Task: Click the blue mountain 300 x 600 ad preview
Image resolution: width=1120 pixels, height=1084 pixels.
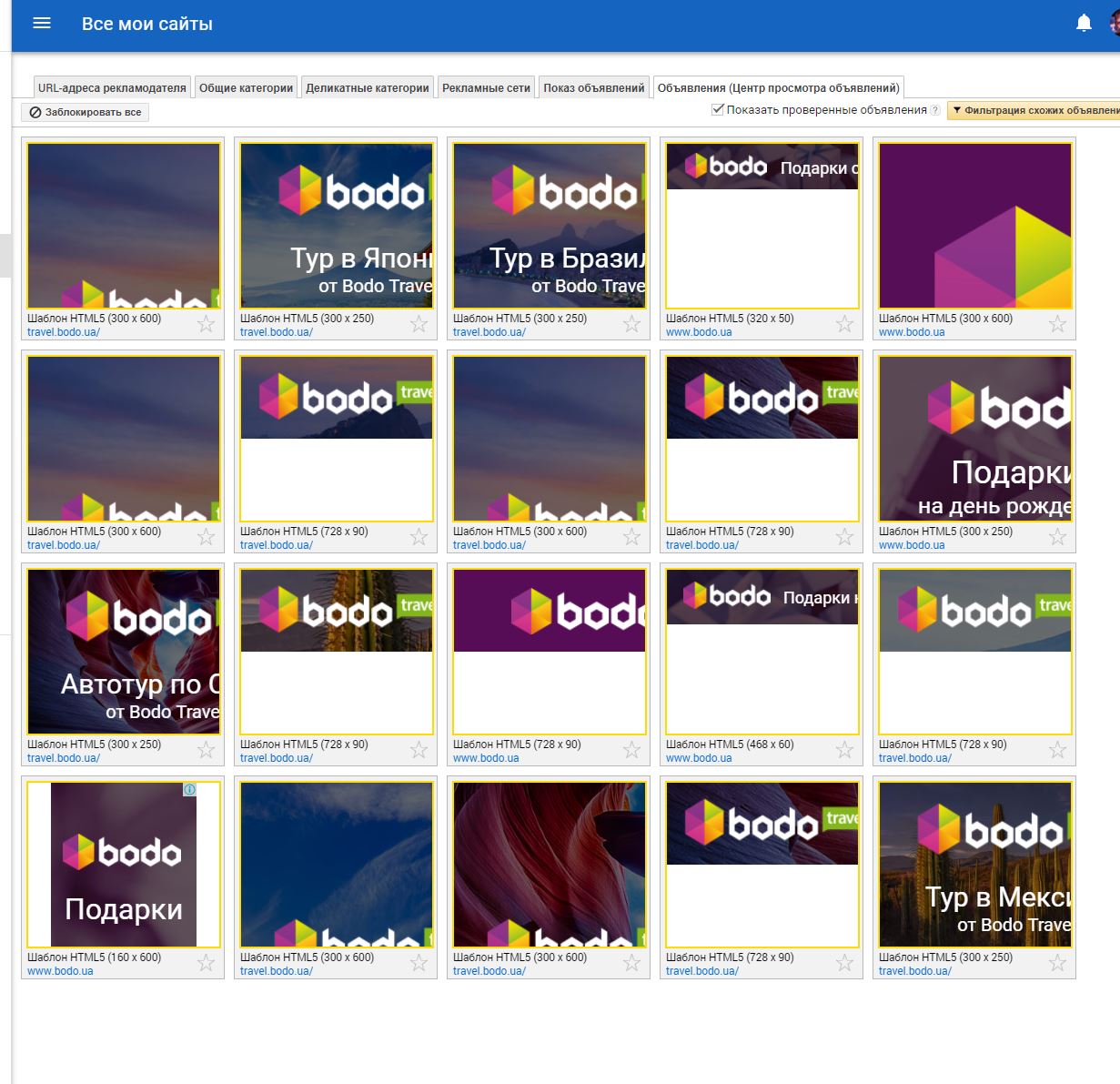Action: pyautogui.click(x=337, y=865)
